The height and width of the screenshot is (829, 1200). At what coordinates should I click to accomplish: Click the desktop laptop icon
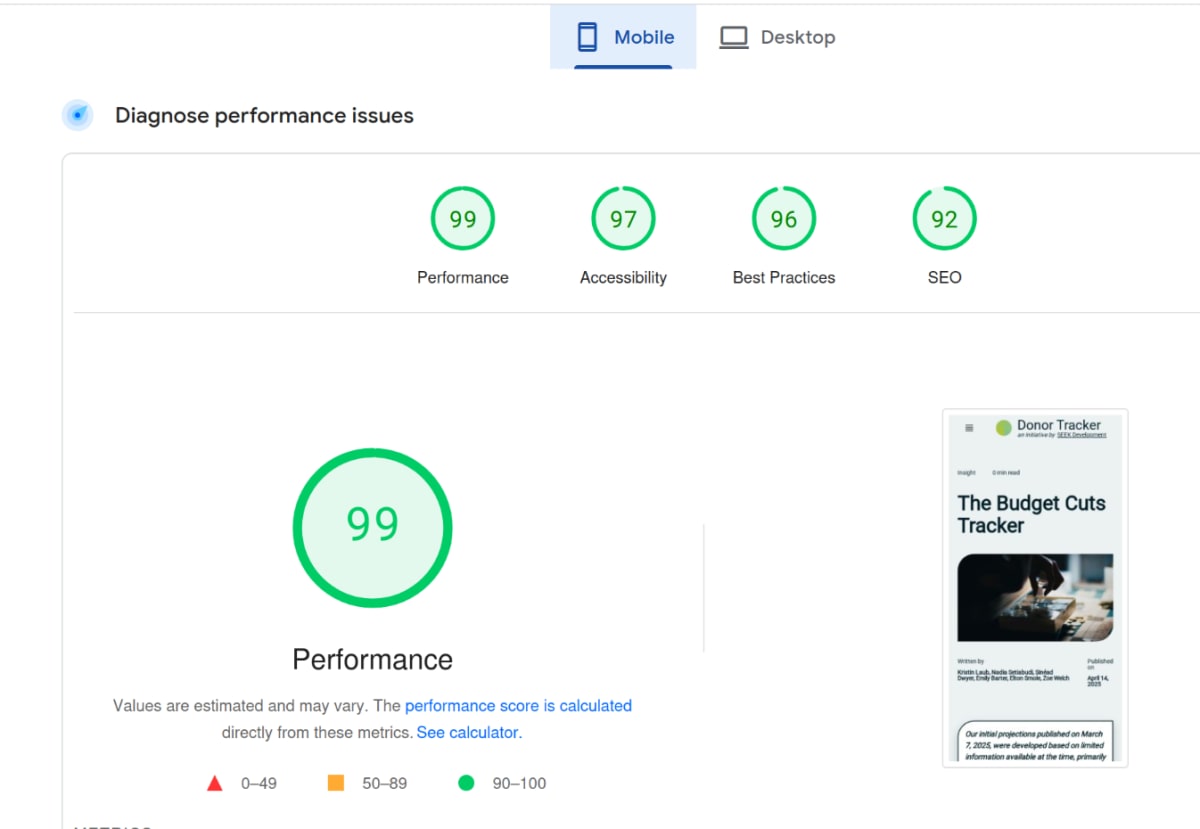coord(734,37)
